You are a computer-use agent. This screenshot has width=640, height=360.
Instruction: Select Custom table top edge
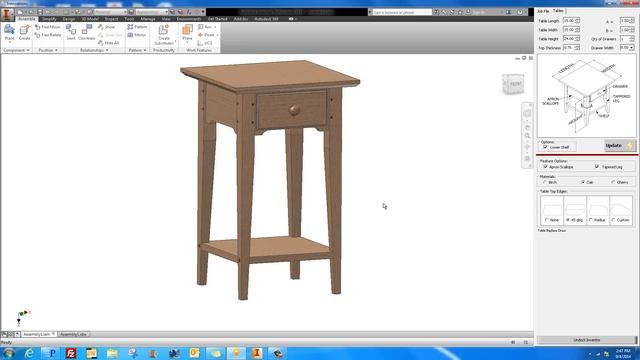(613, 220)
